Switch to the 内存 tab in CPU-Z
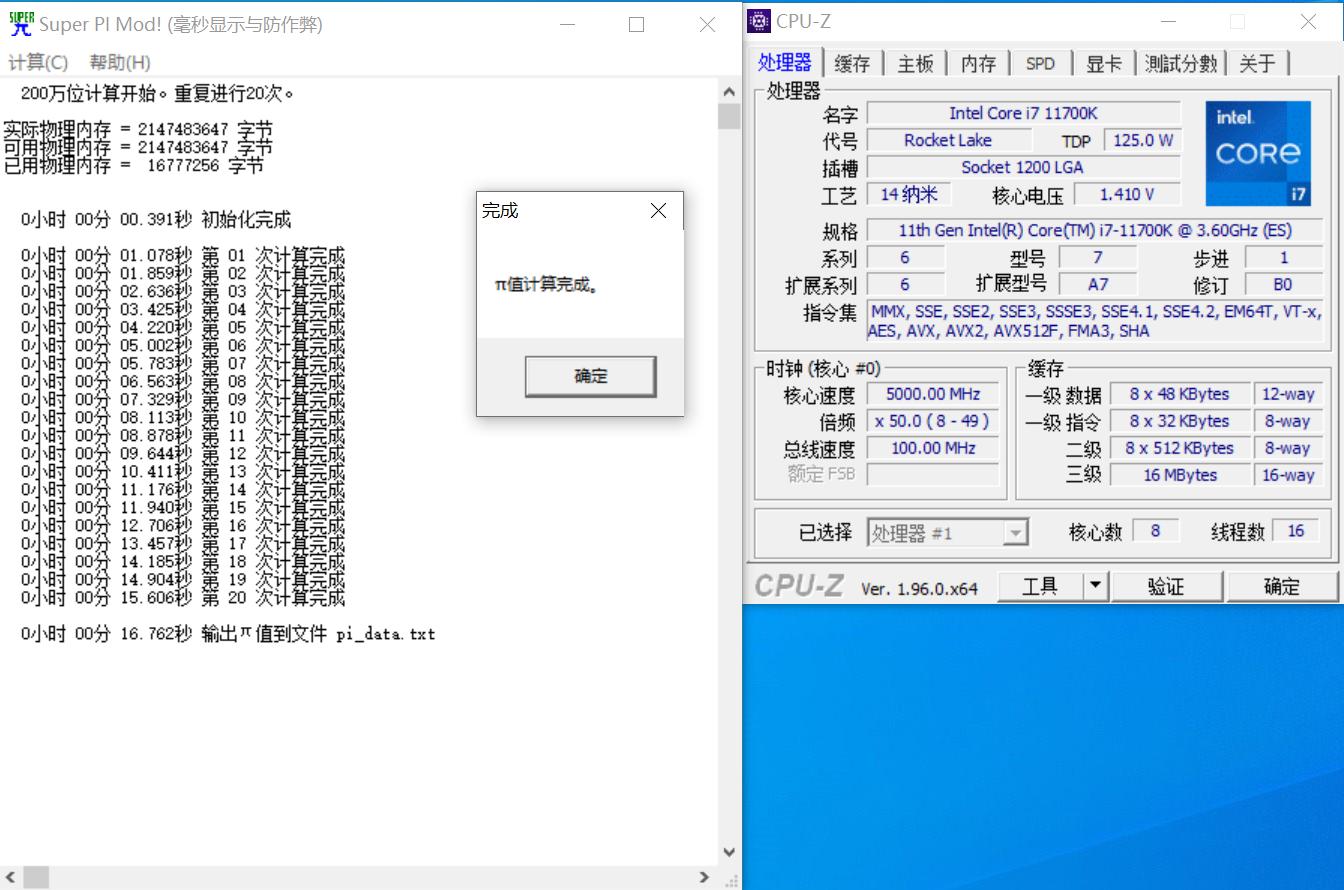1344x890 pixels. 978,63
